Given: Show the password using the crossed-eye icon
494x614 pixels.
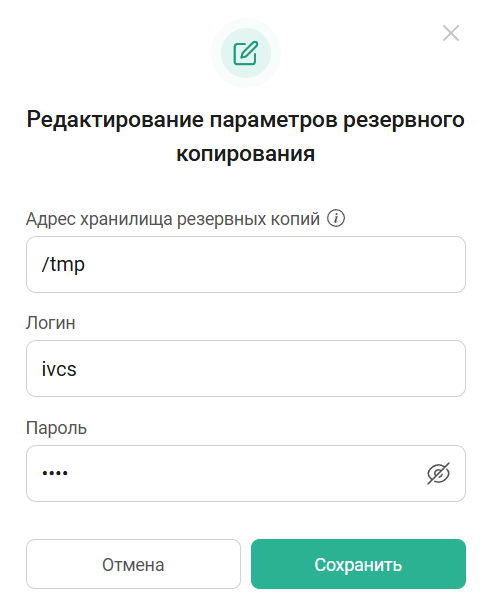Looking at the screenshot, I should 438,473.
